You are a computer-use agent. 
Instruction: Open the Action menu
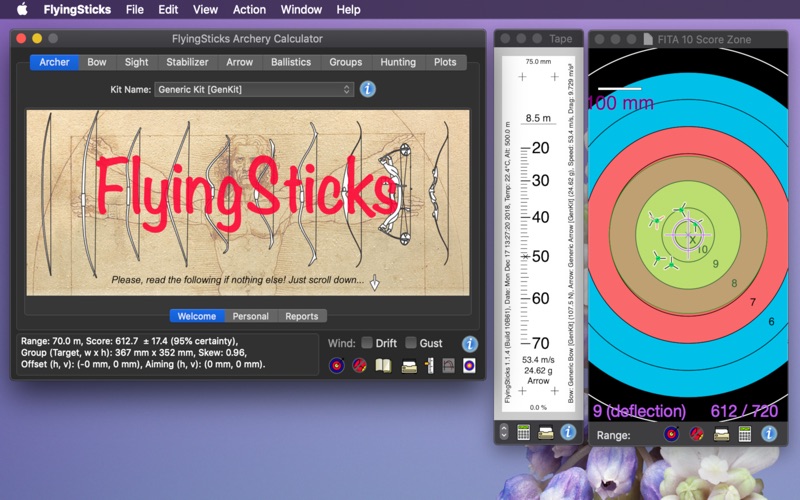point(249,10)
